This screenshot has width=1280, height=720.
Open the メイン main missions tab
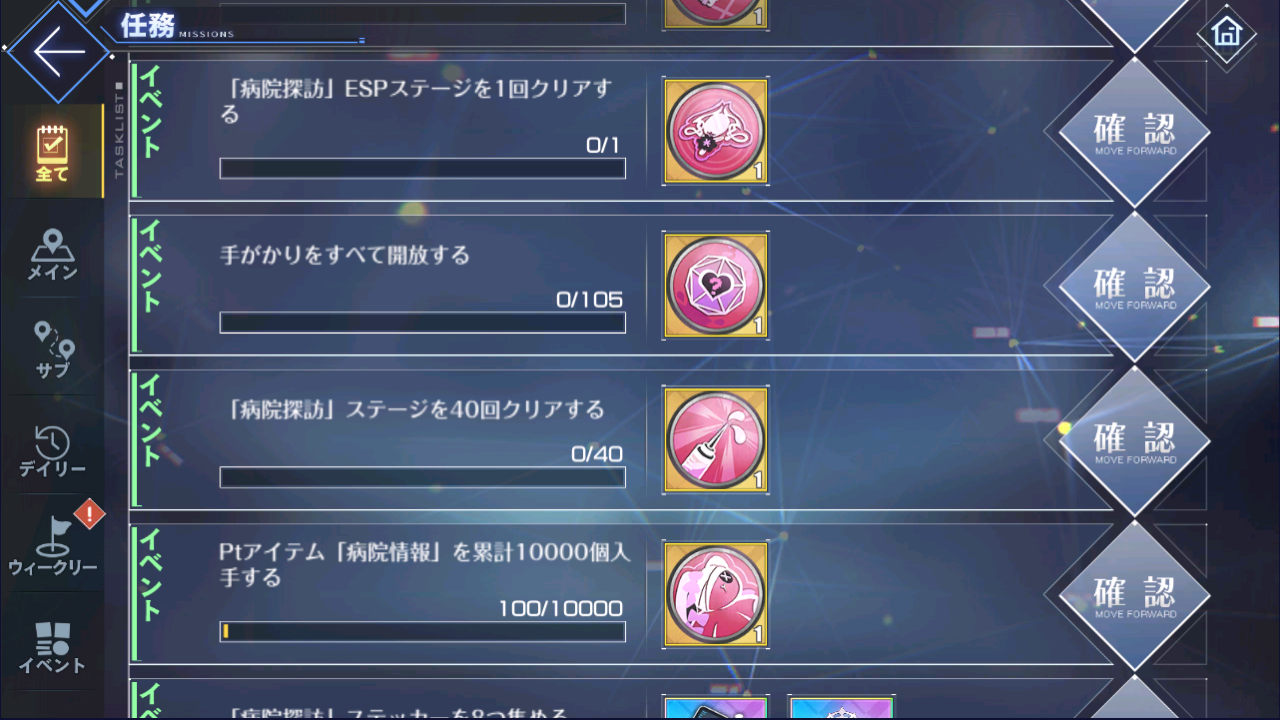52,254
